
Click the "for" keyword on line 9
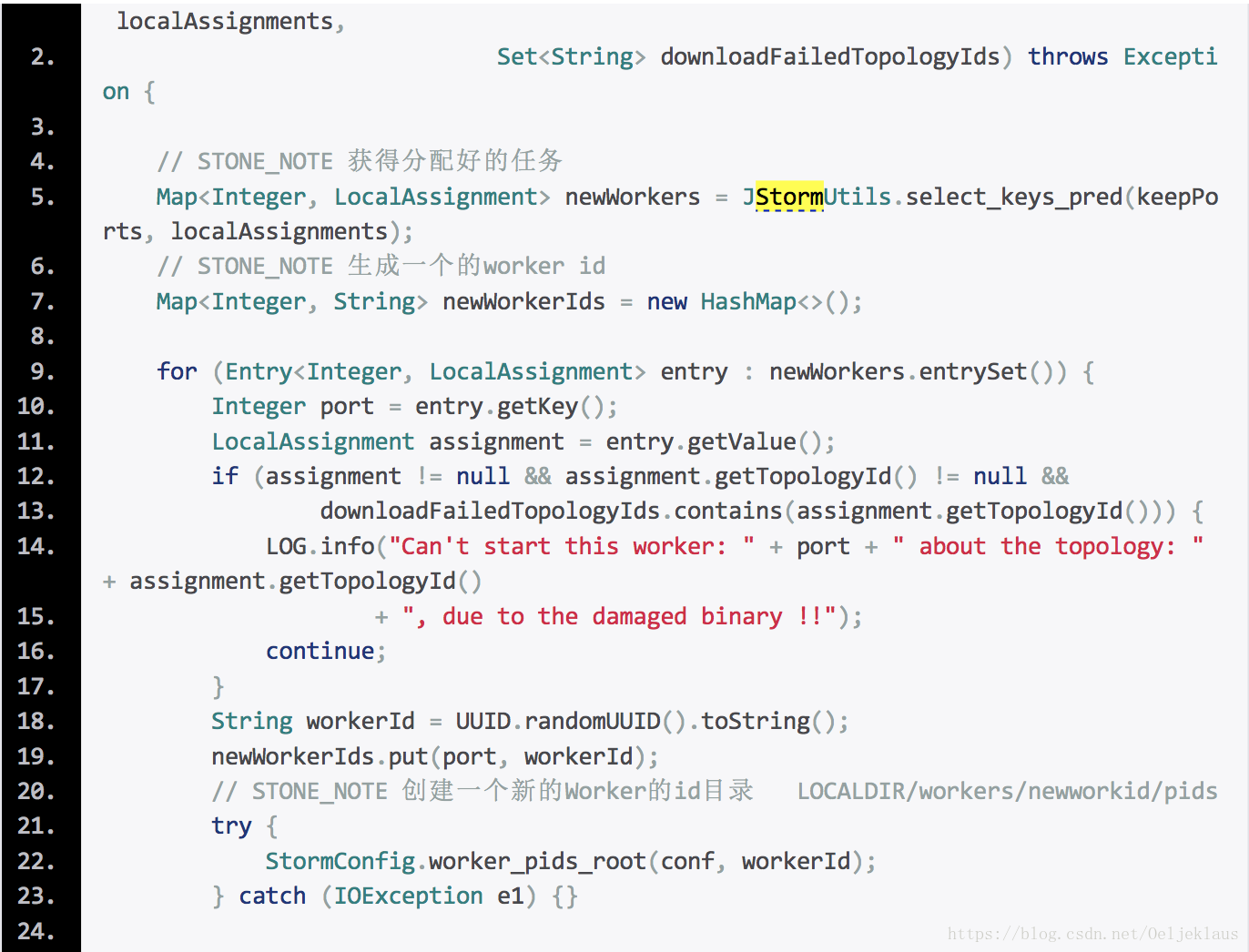[177, 371]
